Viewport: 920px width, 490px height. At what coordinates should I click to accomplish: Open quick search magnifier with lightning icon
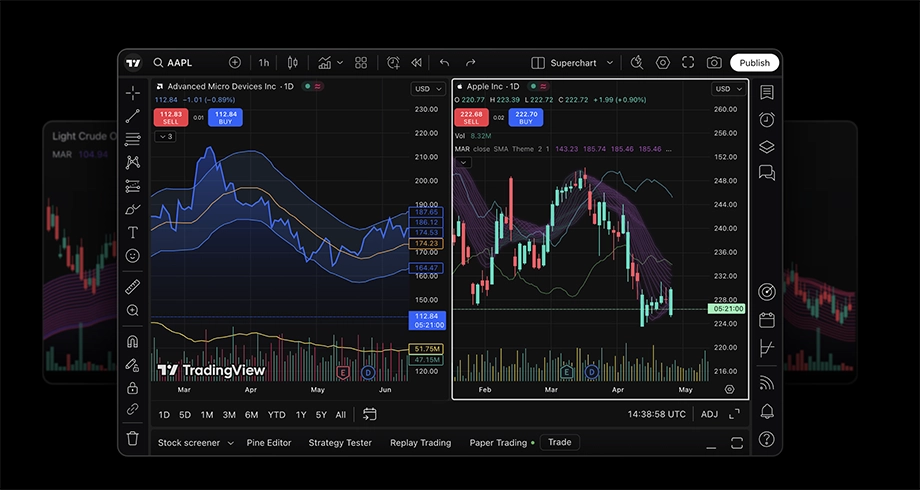coord(637,63)
